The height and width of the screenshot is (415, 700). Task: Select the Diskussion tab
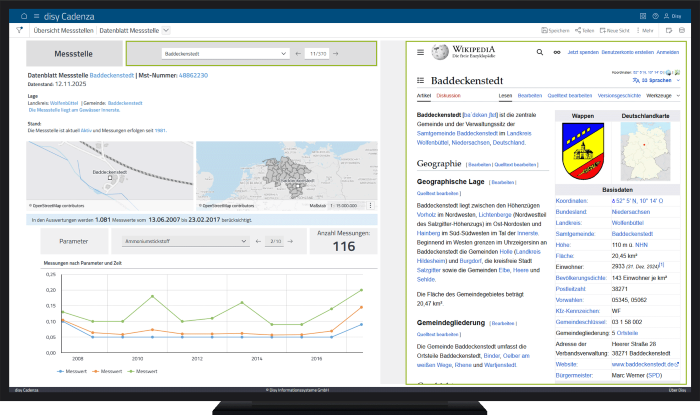[x=448, y=95]
